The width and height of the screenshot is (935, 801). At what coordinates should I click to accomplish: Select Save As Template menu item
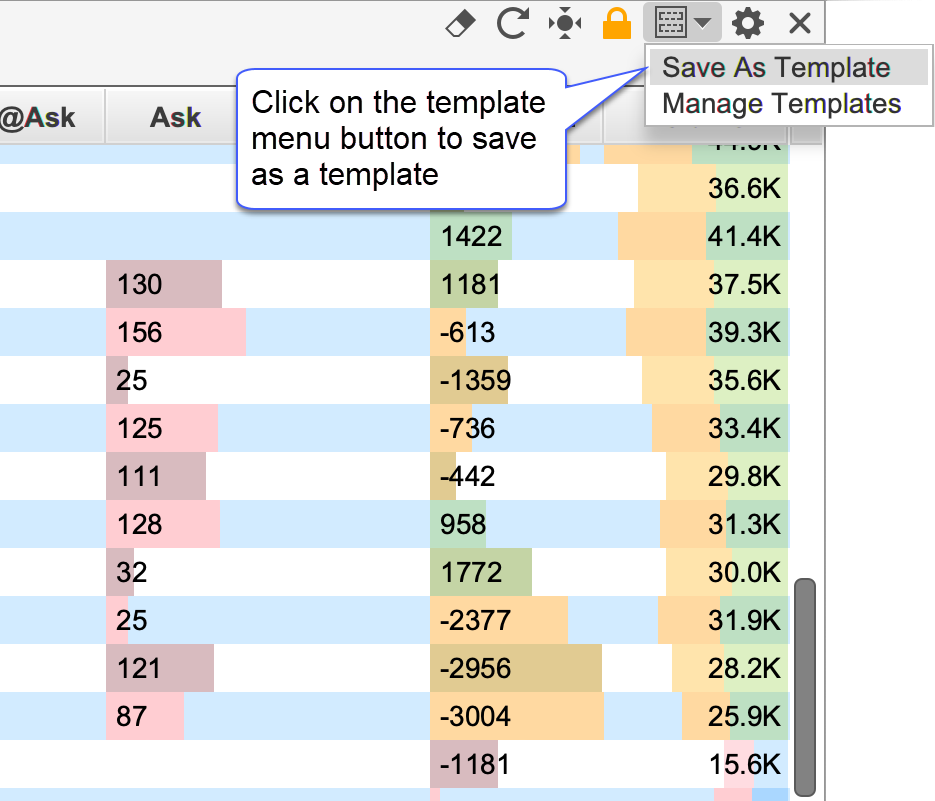coord(776,68)
